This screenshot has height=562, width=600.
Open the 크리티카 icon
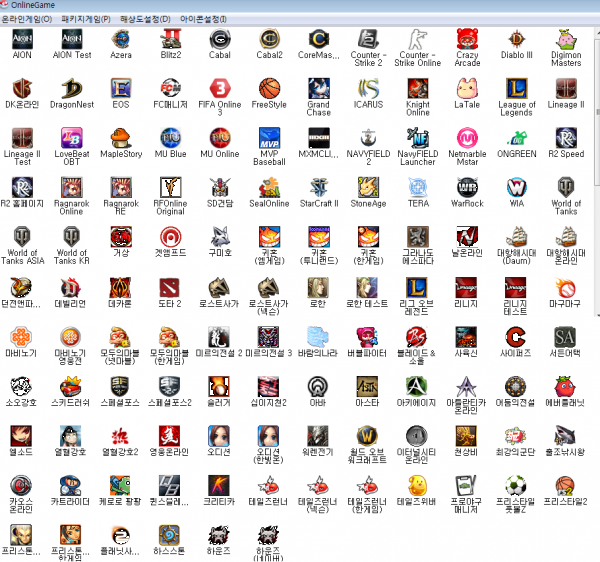pyautogui.click(x=219, y=485)
